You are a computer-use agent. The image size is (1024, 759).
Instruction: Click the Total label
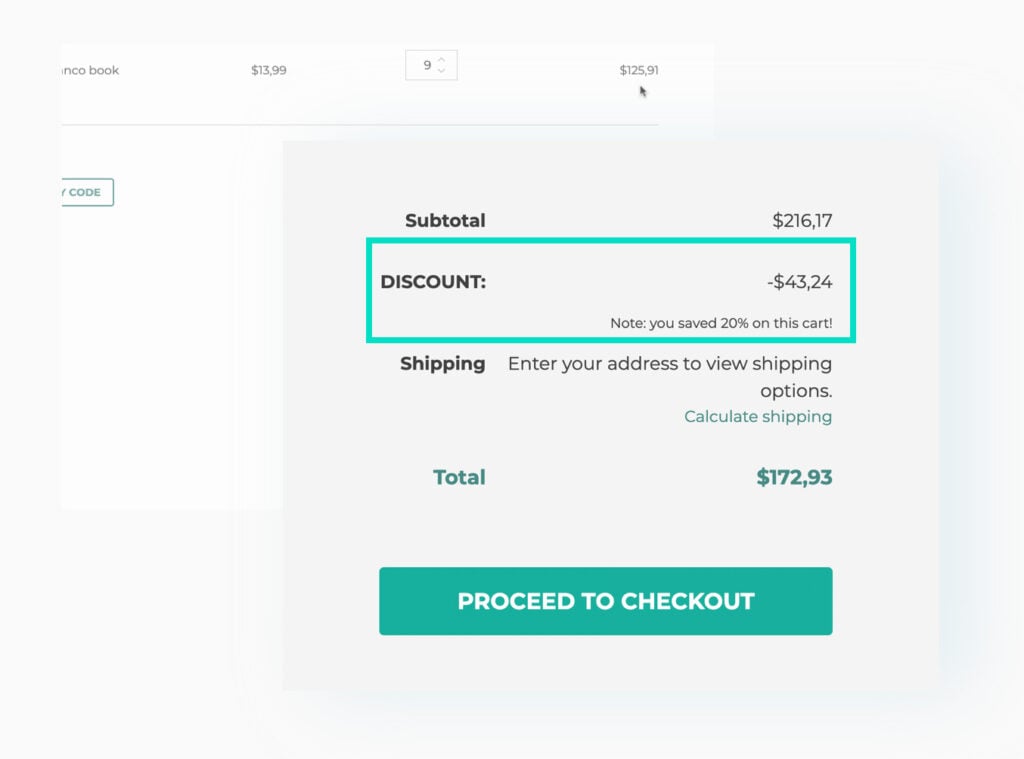tap(459, 477)
